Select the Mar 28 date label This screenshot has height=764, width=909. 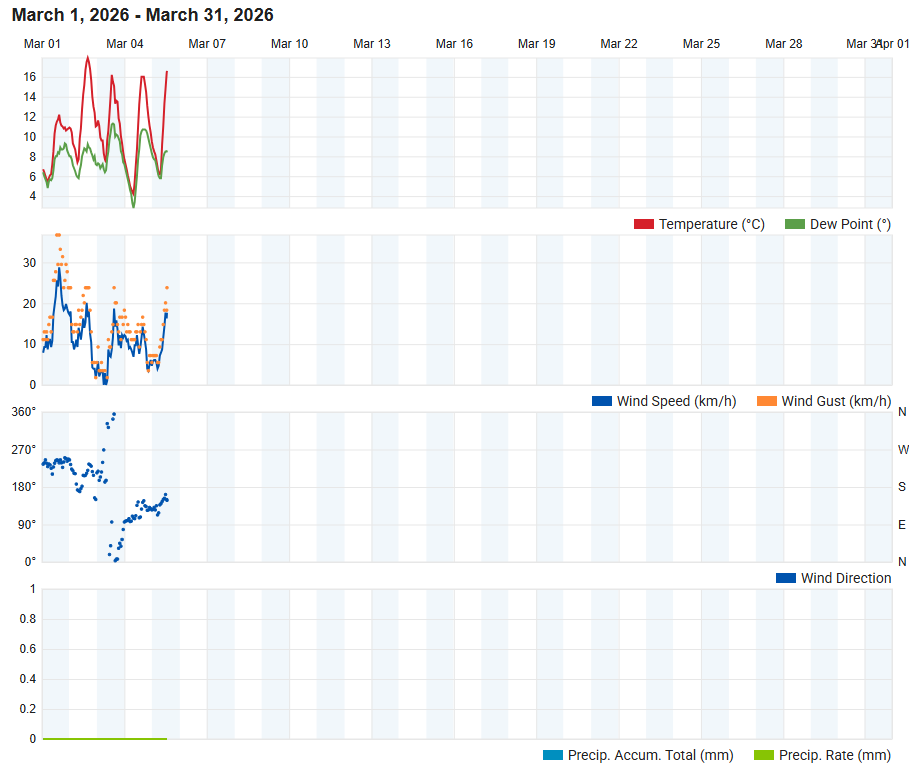pos(783,44)
